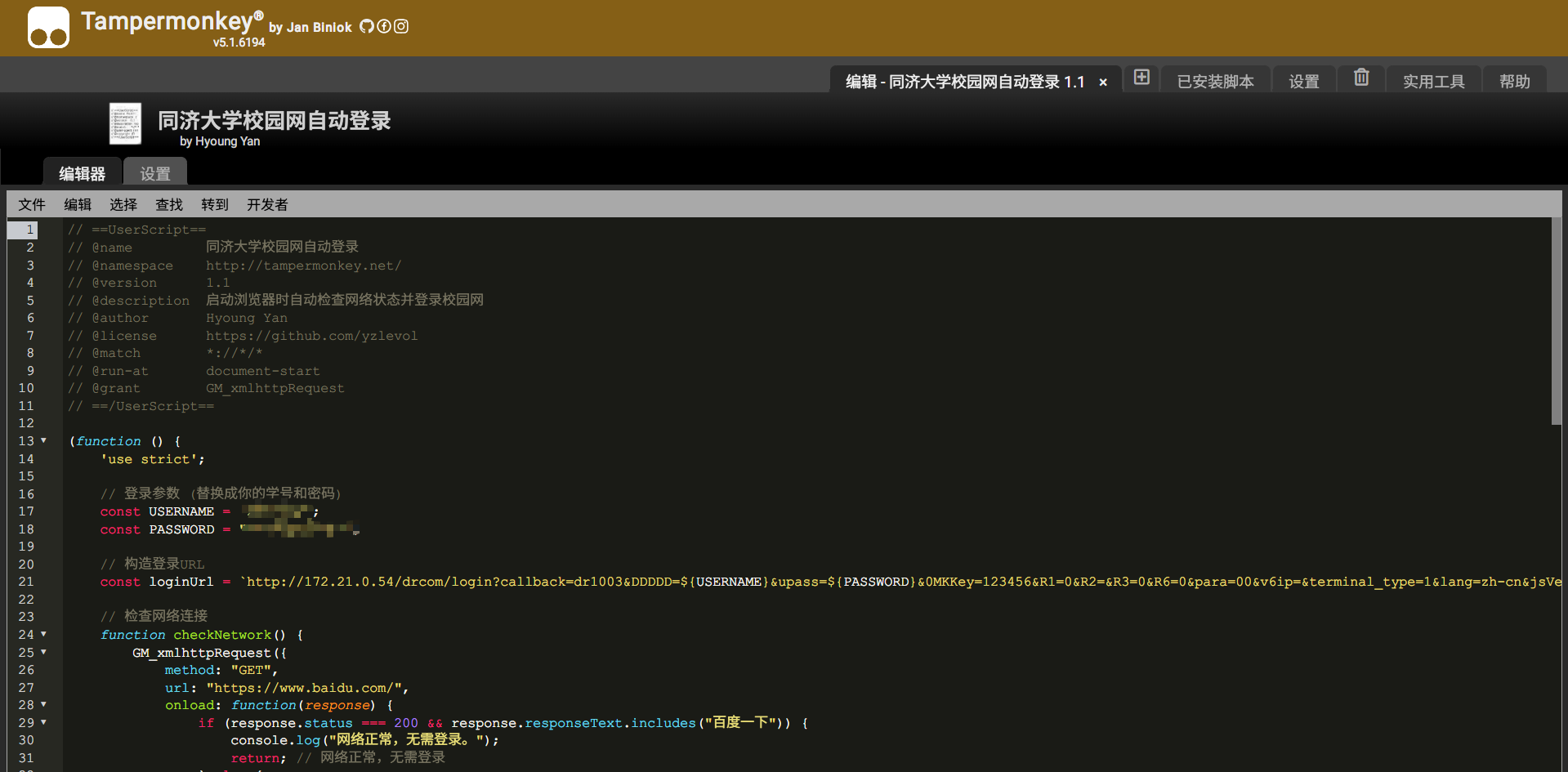The width and height of the screenshot is (1568, 772).
Task: Click the author text by Hyoung Yan
Action: 220,141
